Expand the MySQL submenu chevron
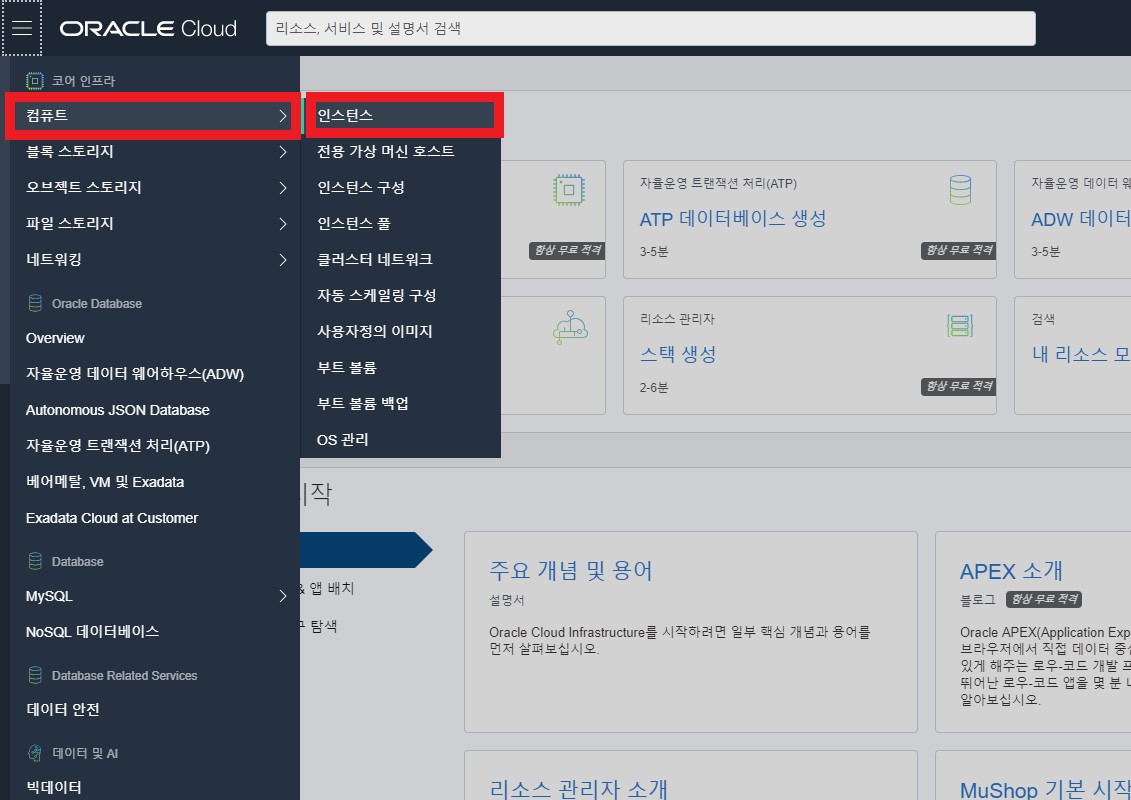The height and width of the screenshot is (800, 1131). tap(283, 596)
